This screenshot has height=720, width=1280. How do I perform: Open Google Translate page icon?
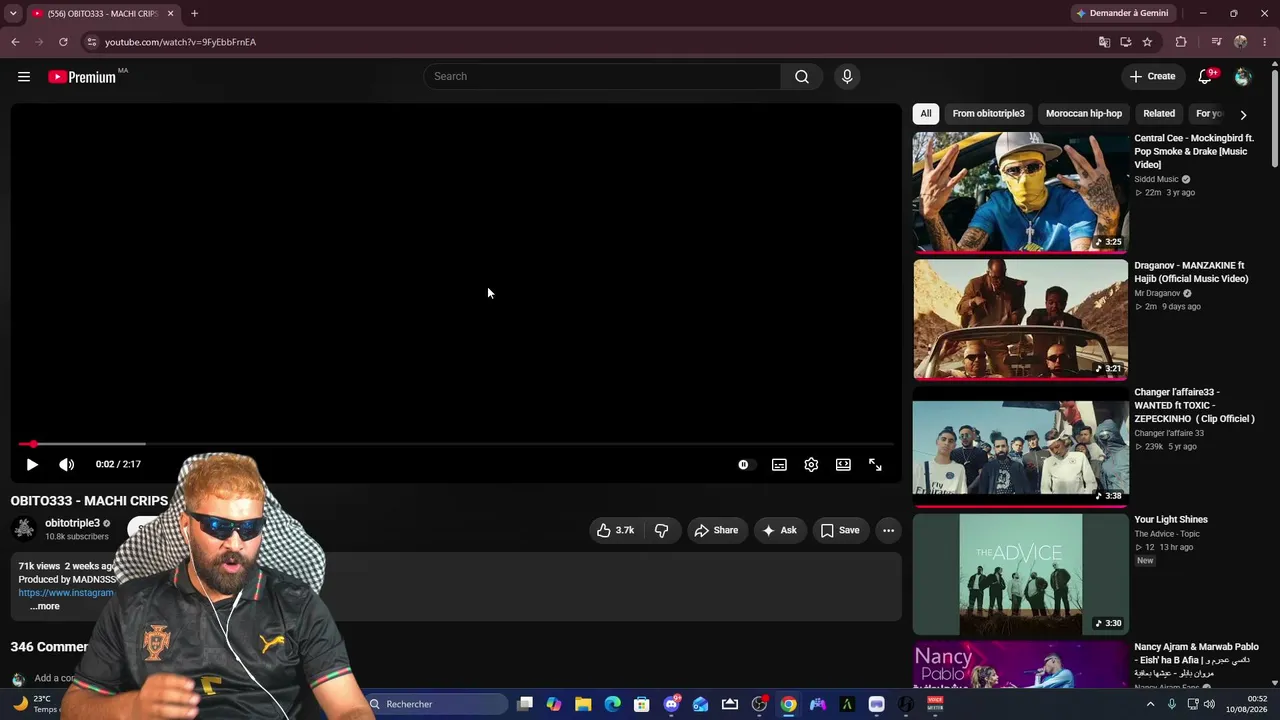point(1104,42)
